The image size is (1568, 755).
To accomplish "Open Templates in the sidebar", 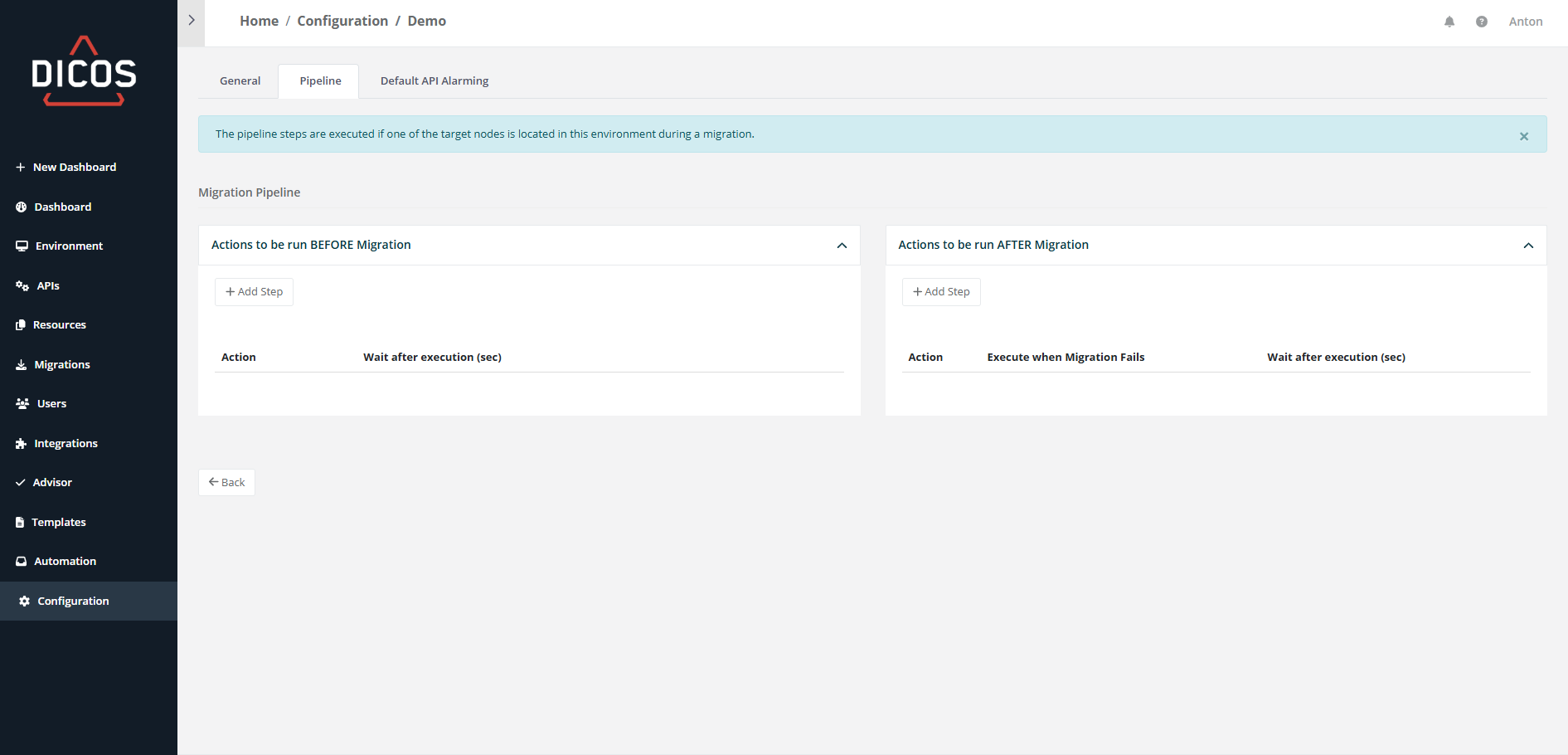I will pyautogui.click(x=58, y=522).
